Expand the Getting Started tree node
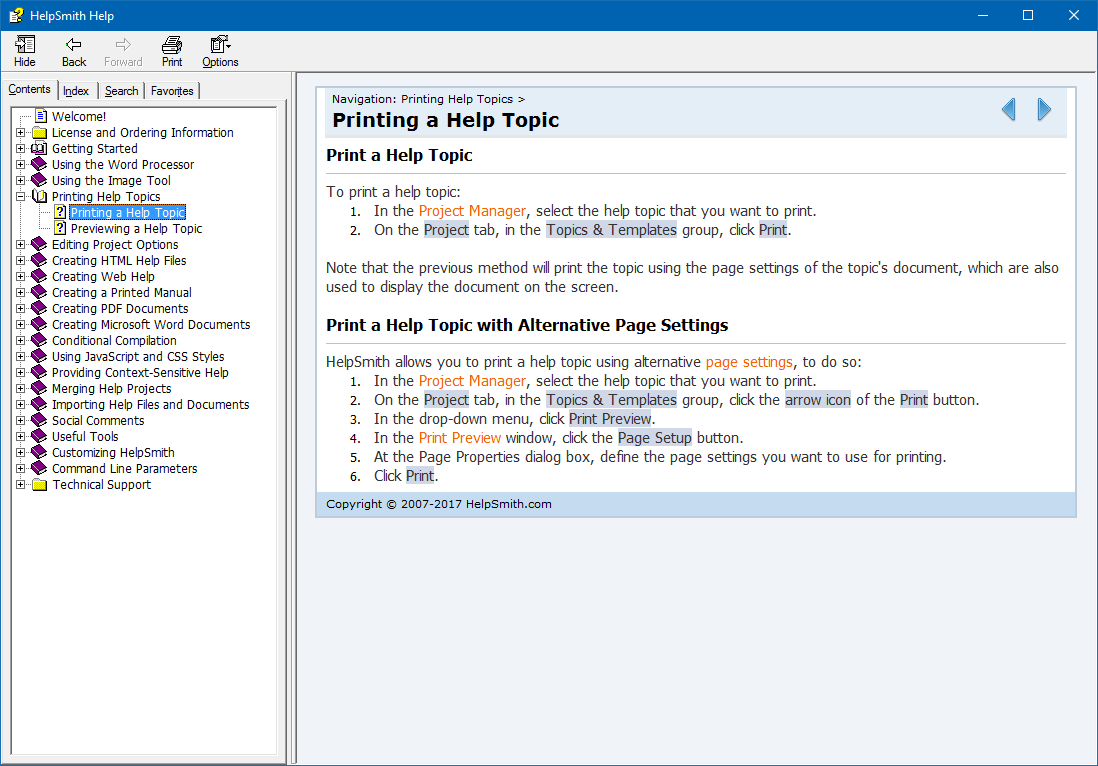The height and width of the screenshot is (766, 1098). (21, 149)
